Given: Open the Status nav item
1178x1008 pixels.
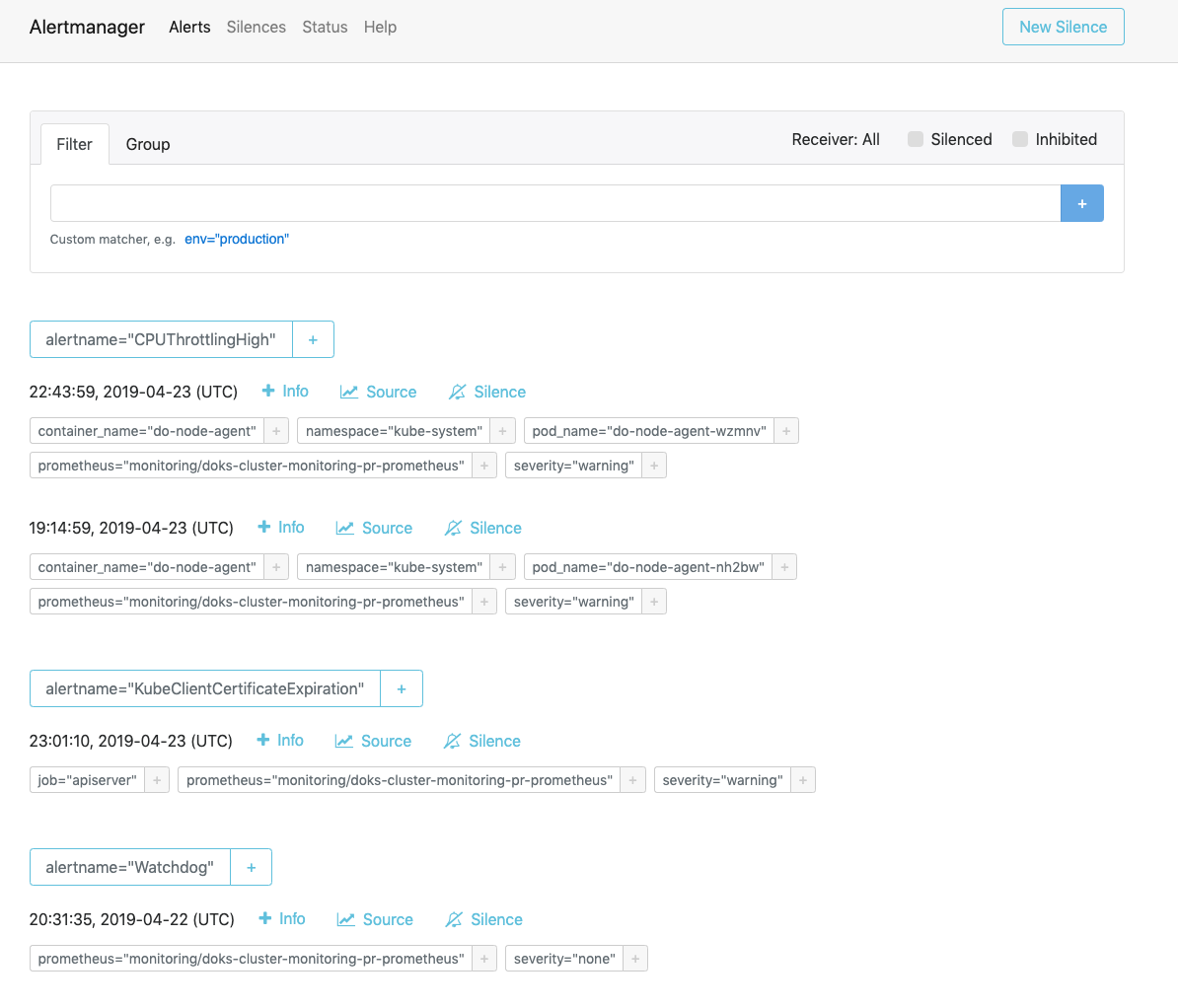Looking at the screenshot, I should 325,27.
